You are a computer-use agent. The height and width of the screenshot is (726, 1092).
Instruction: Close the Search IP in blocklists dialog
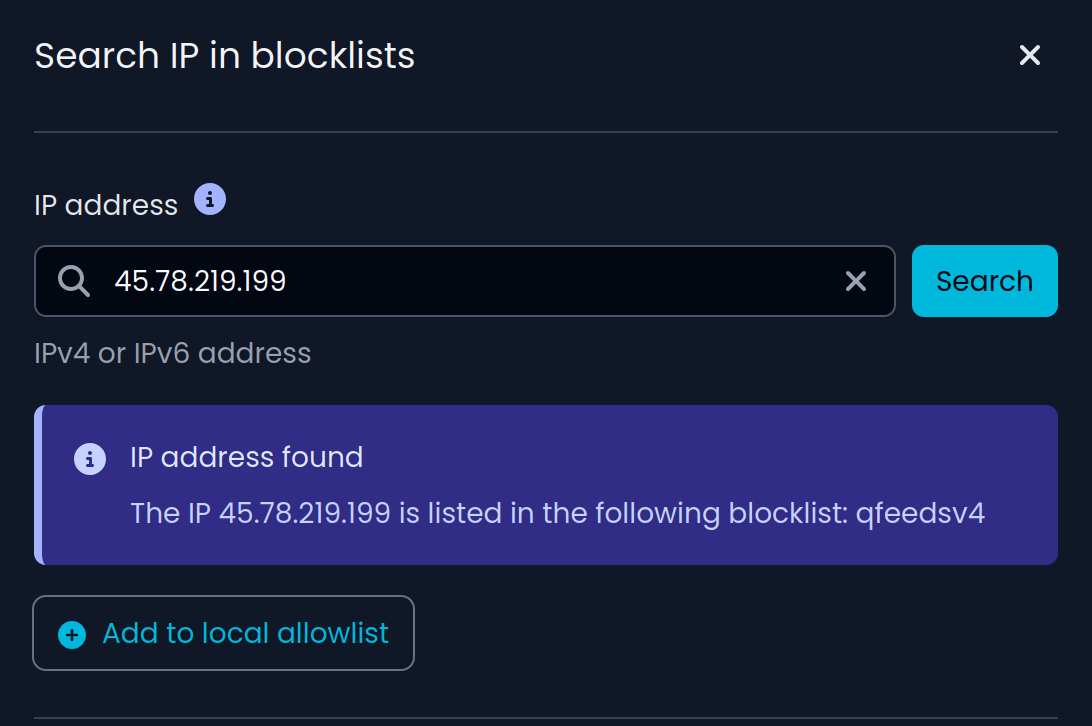1029,56
